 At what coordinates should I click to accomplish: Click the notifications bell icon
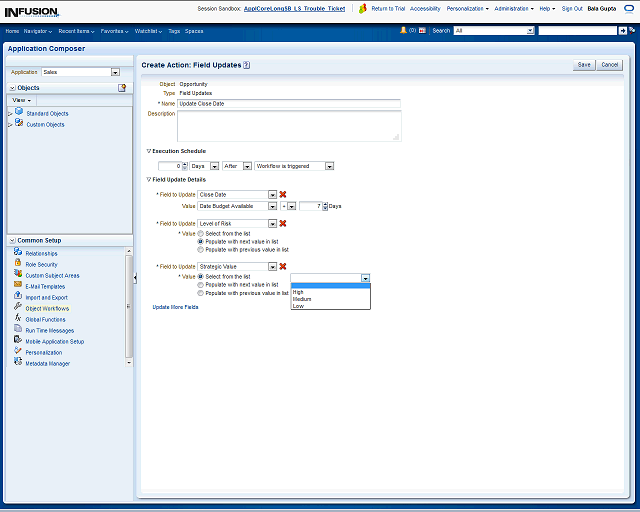404,31
